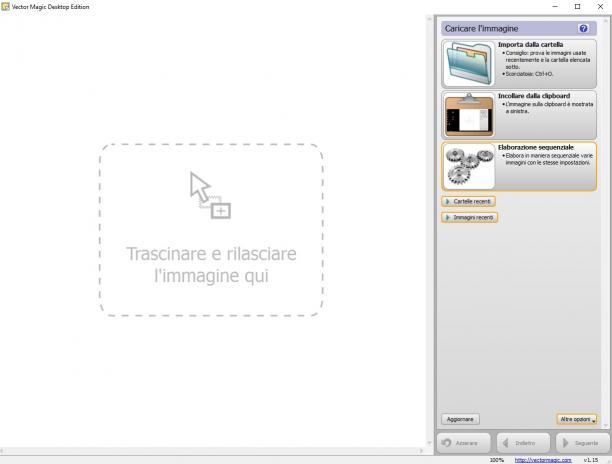This screenshot has height=464, width=612.
Task: Expand the Immagini recenti list
Action: (x=470, y=217)
